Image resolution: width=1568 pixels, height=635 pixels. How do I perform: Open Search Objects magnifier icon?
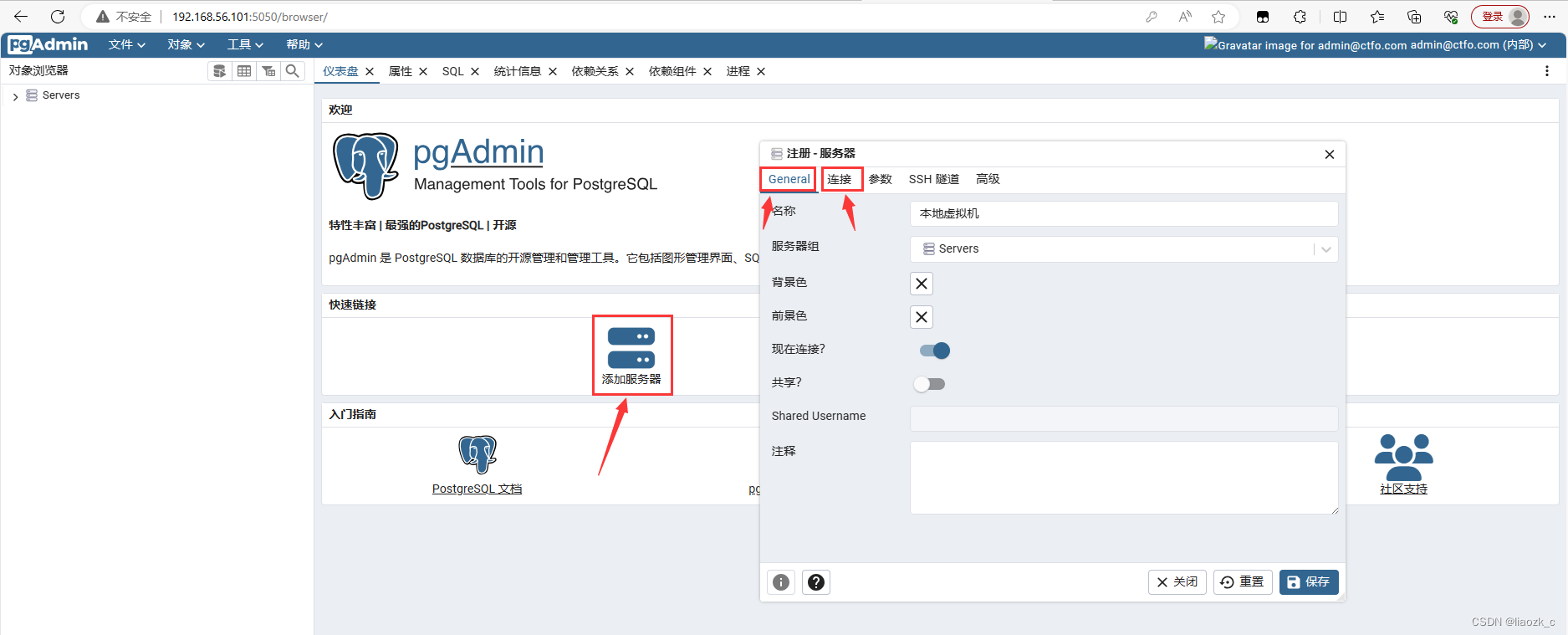292,71
